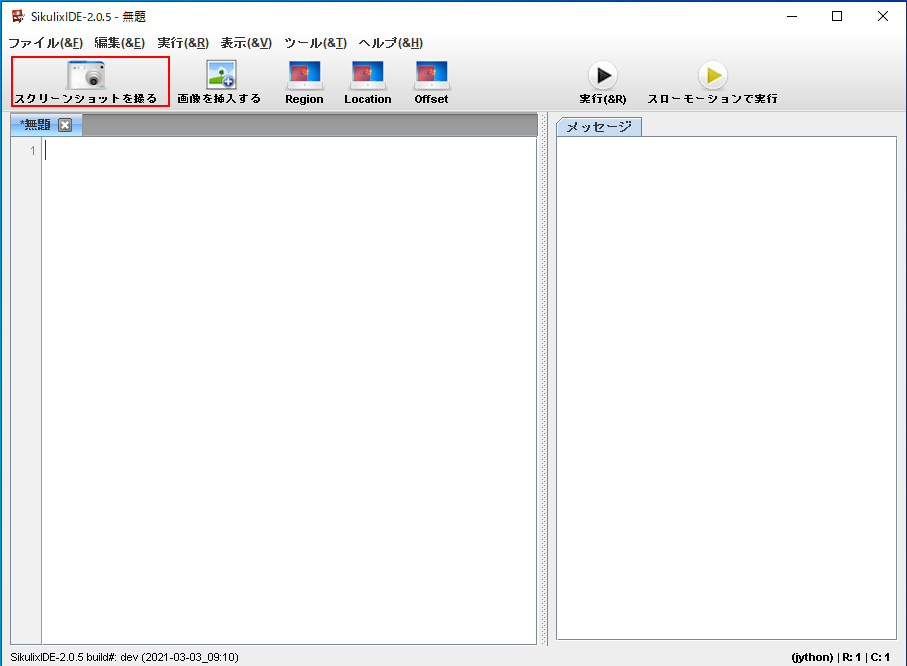907x666 pixels.
Task: Select the Location tool in the toolbar
Action: pos(367,76)
